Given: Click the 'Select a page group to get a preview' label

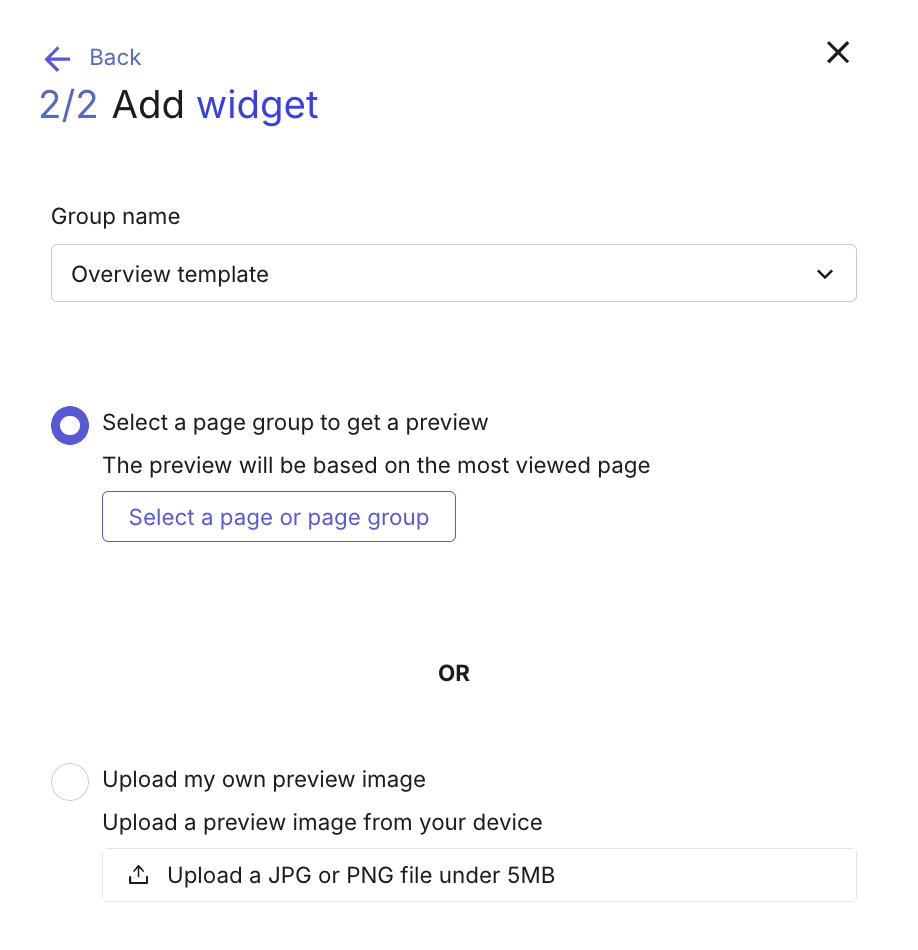Looking at the screenshot, I should point(295,423).
